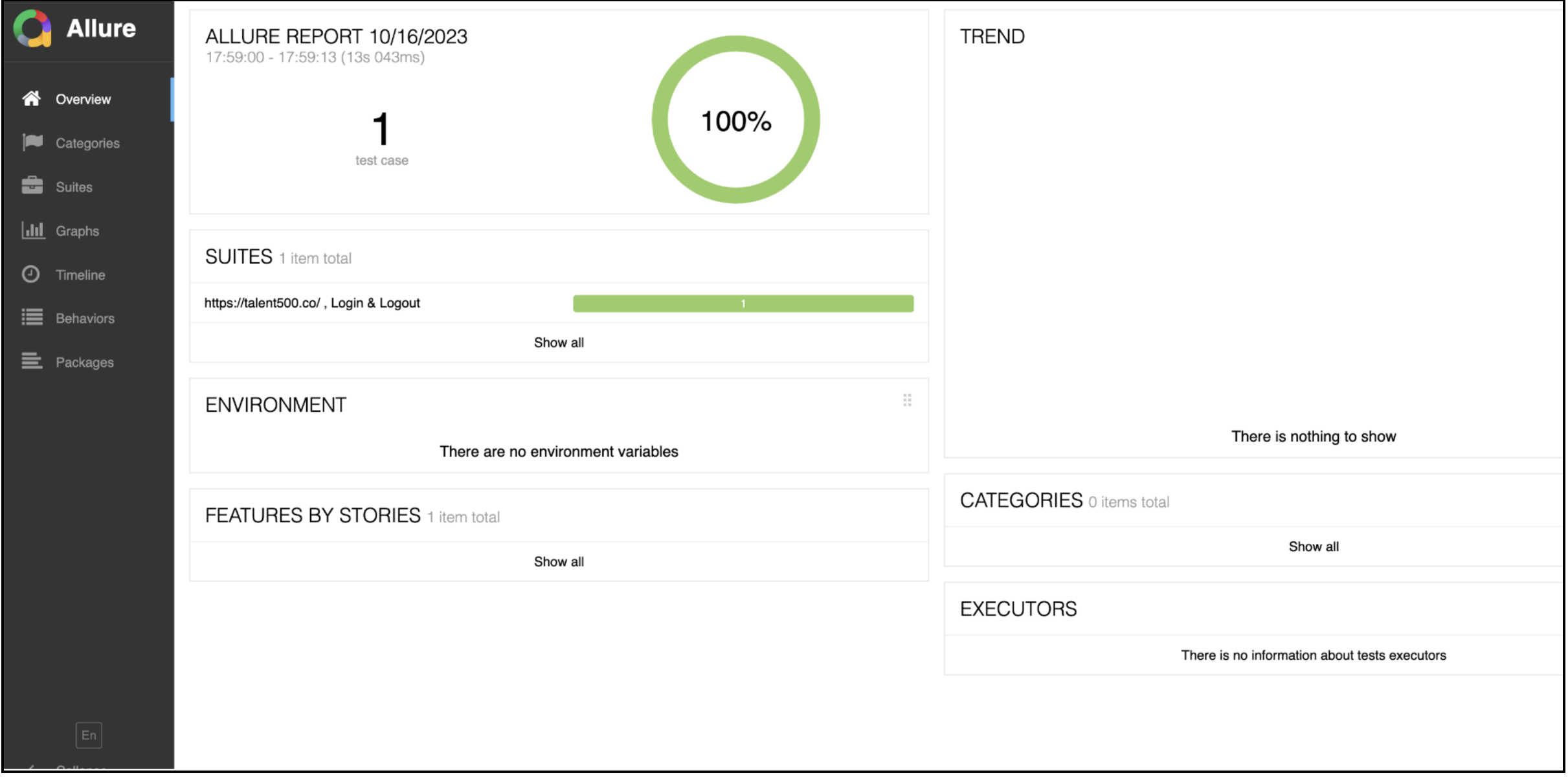
Task: Click the Categories flag icon
Action: (x=32, y=142)
